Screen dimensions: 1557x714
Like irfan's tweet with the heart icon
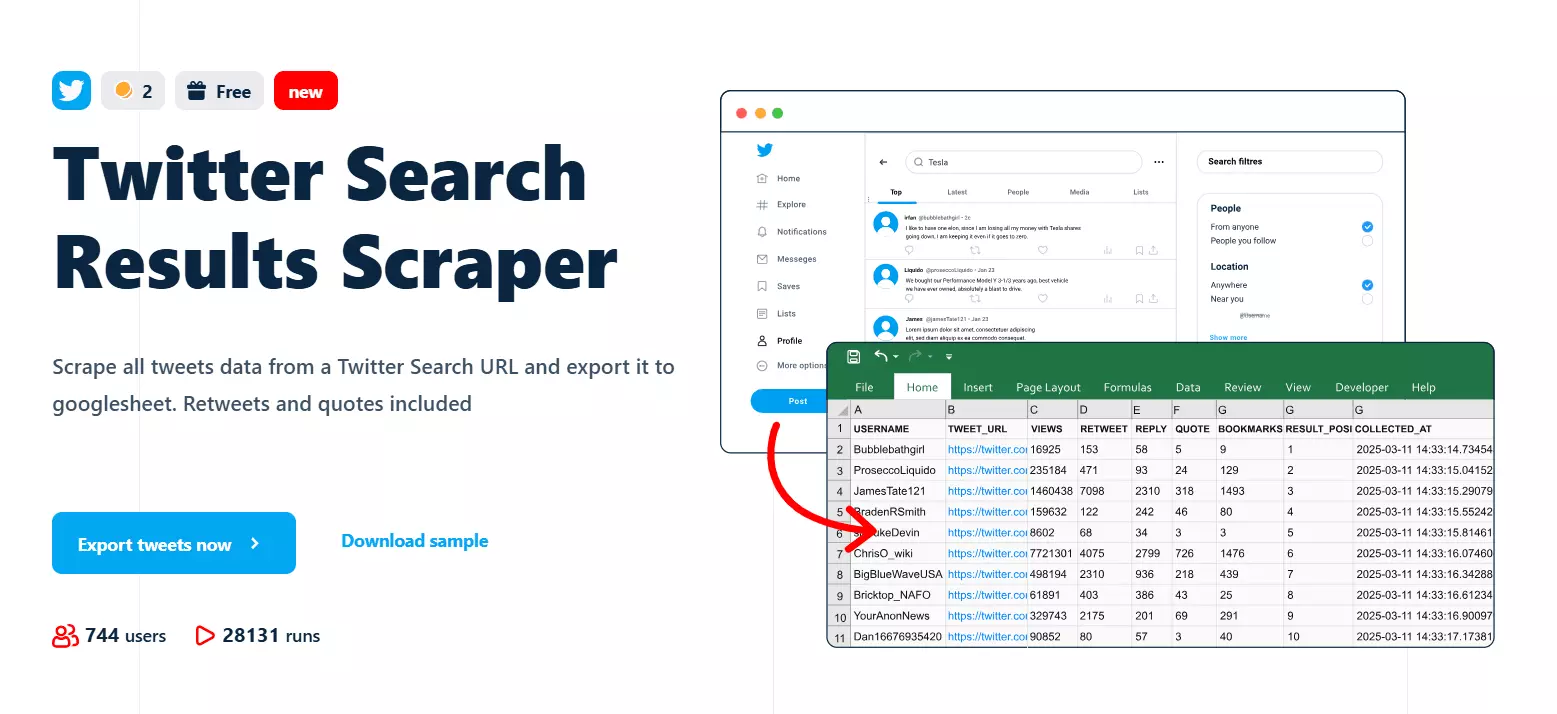1043,250
